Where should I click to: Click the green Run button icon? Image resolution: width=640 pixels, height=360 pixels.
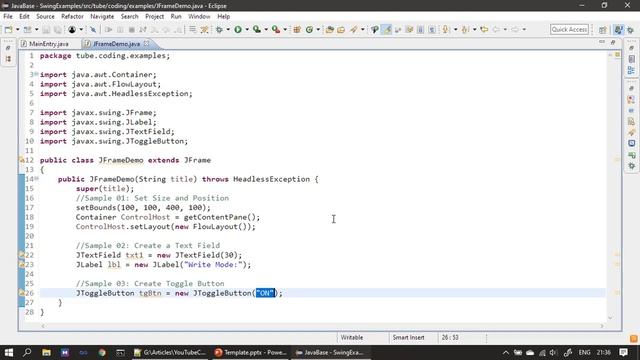tap(238, 29)
